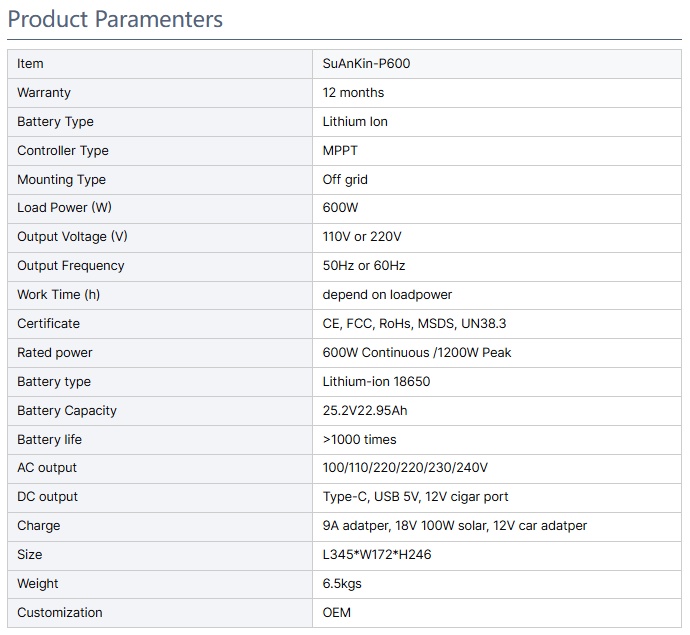Select the 'Controller Type' label
The height and width of the screenshot is (635, 690).
(x=63, y=151)
